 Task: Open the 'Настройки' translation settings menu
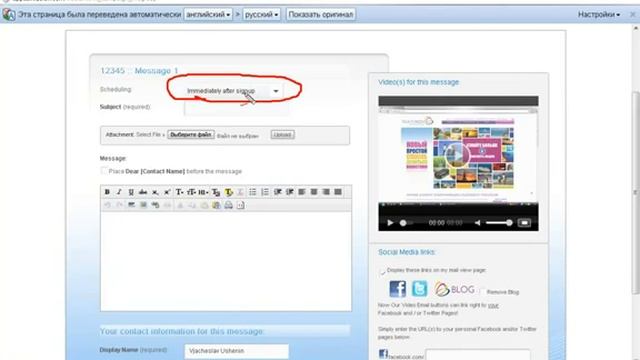(x=599, y=15)
